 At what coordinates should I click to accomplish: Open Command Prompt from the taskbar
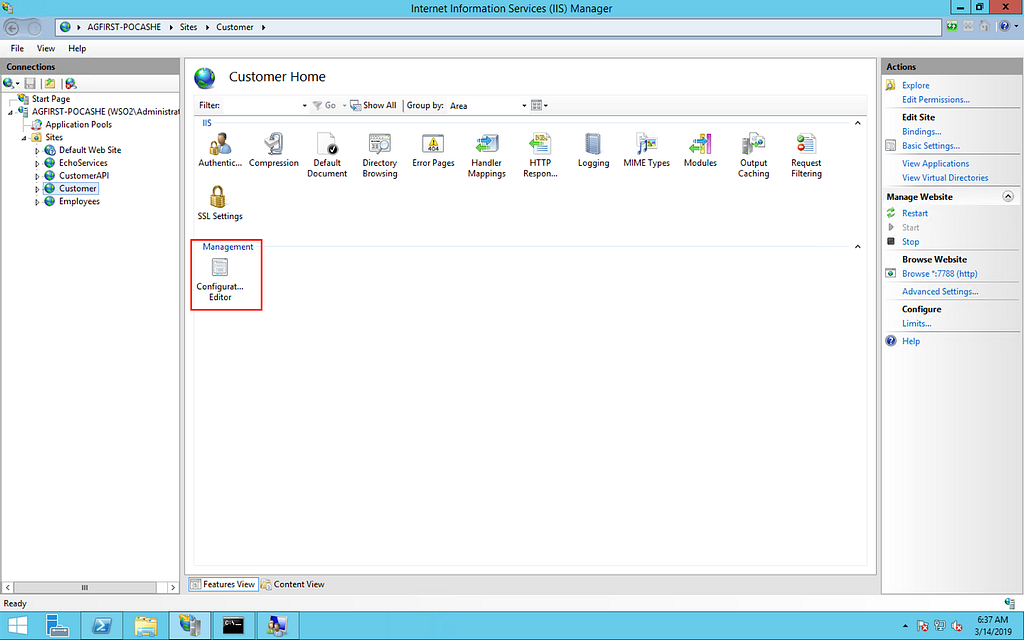click(234, 626)
